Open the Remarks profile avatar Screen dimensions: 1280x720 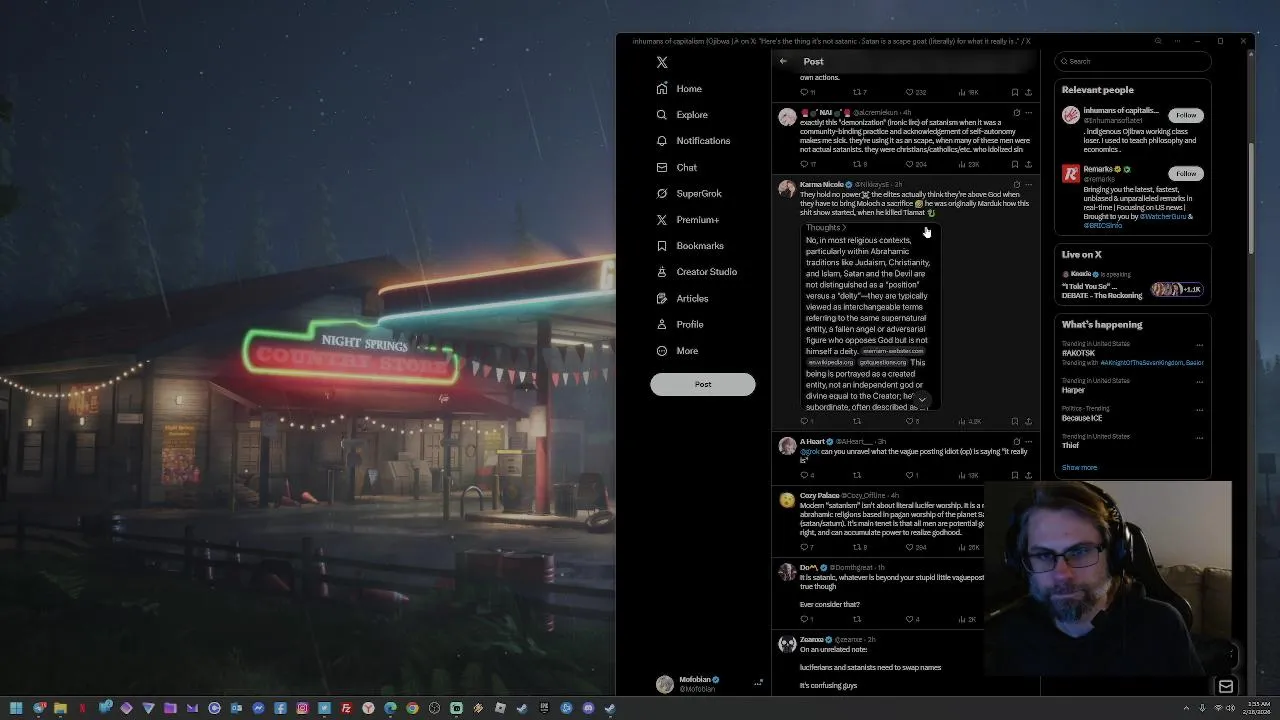[x=1071, y=174]
